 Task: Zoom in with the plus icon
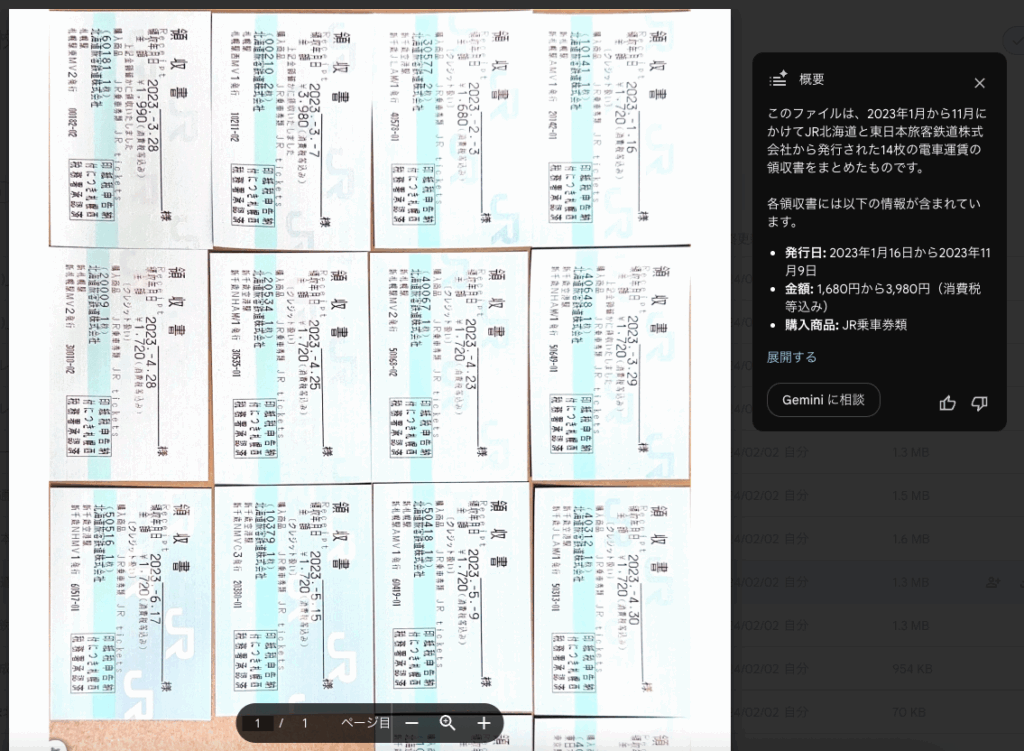coord(484,723)
